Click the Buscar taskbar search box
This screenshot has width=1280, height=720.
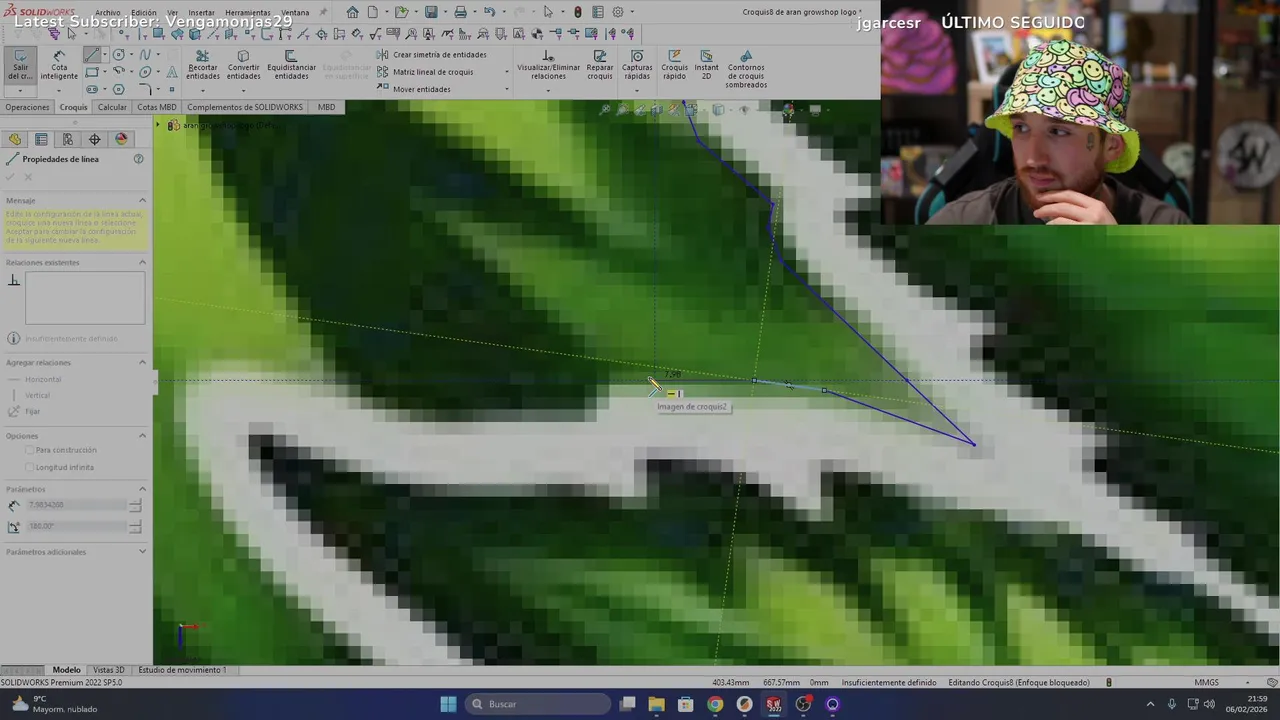coord(539,704)
